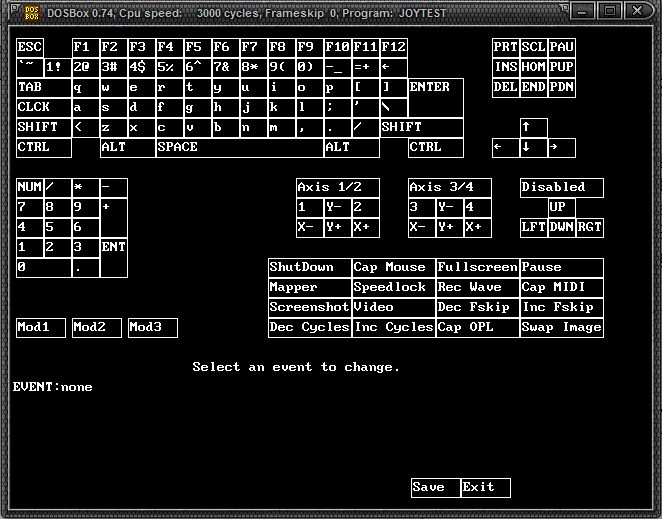662x519 pixels.
Task: Click the Disabled joystick label
Action: 562,187
